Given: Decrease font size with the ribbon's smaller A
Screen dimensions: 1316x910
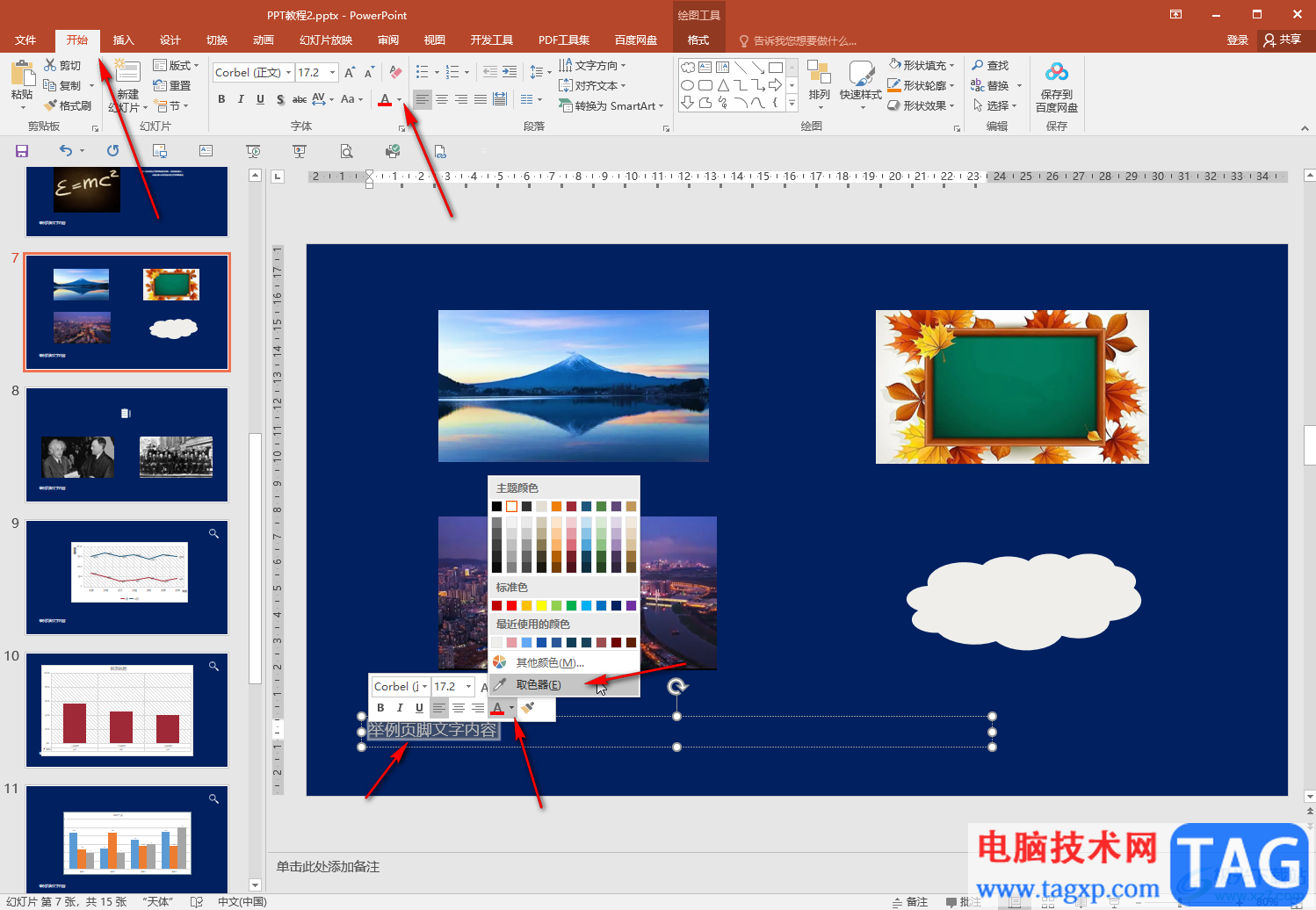Looking at the screenshot, I should coord(369,72).
